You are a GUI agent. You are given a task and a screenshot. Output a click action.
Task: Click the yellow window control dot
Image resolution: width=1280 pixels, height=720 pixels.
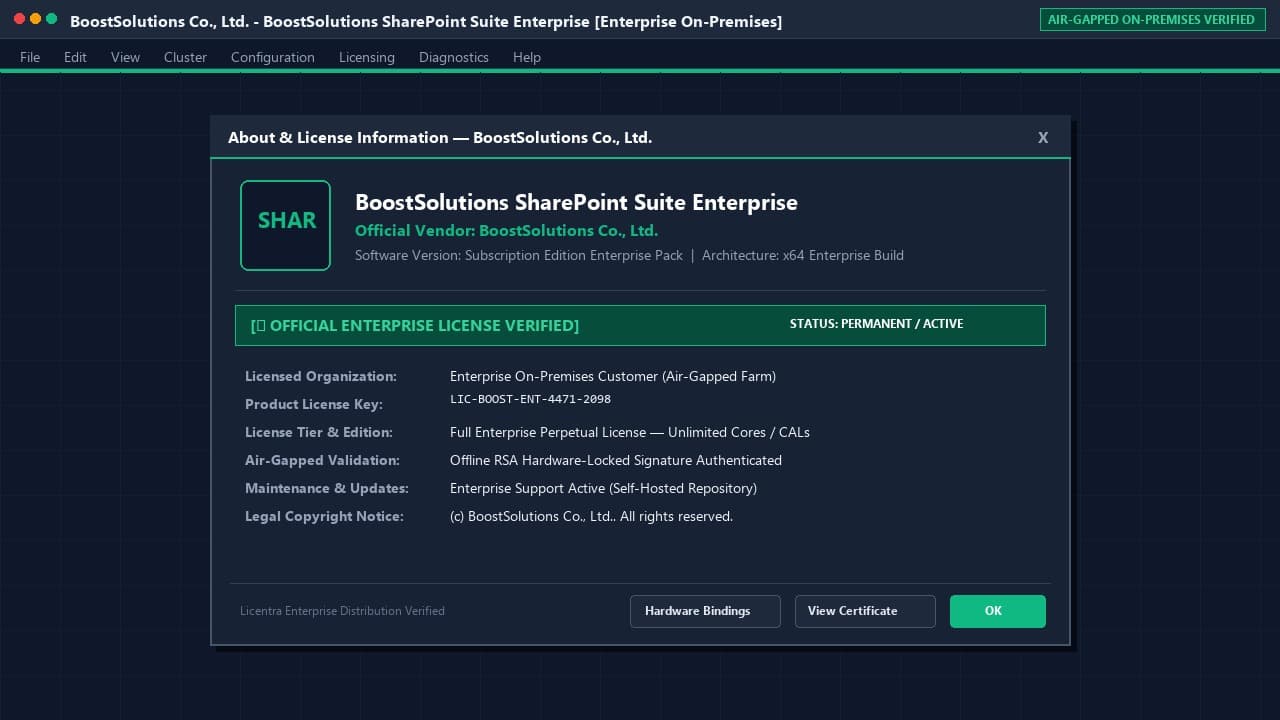35,19
